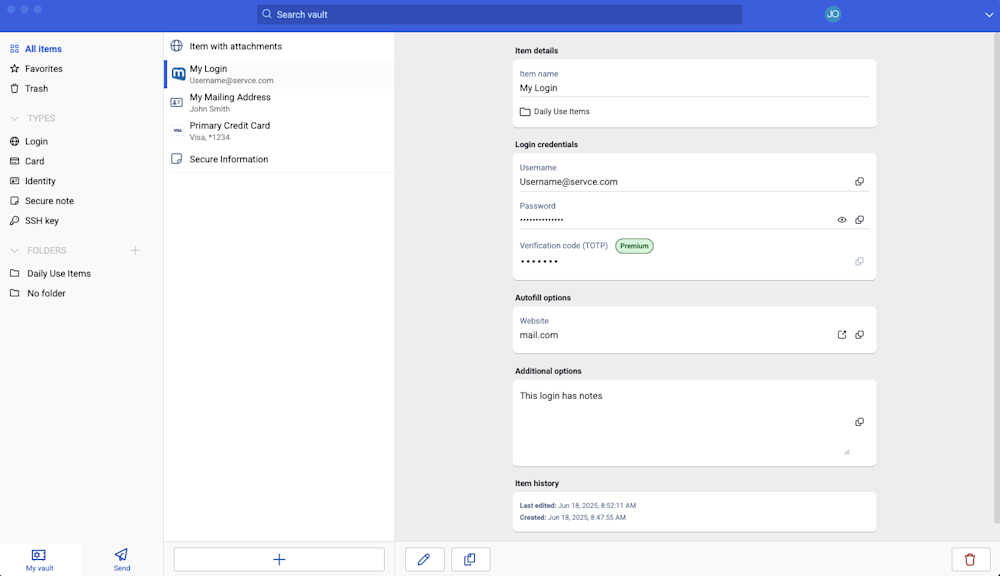This screenshot has width=1000, height=576.
Task: Copy the username with its copy icon
Action: [859, 182]
